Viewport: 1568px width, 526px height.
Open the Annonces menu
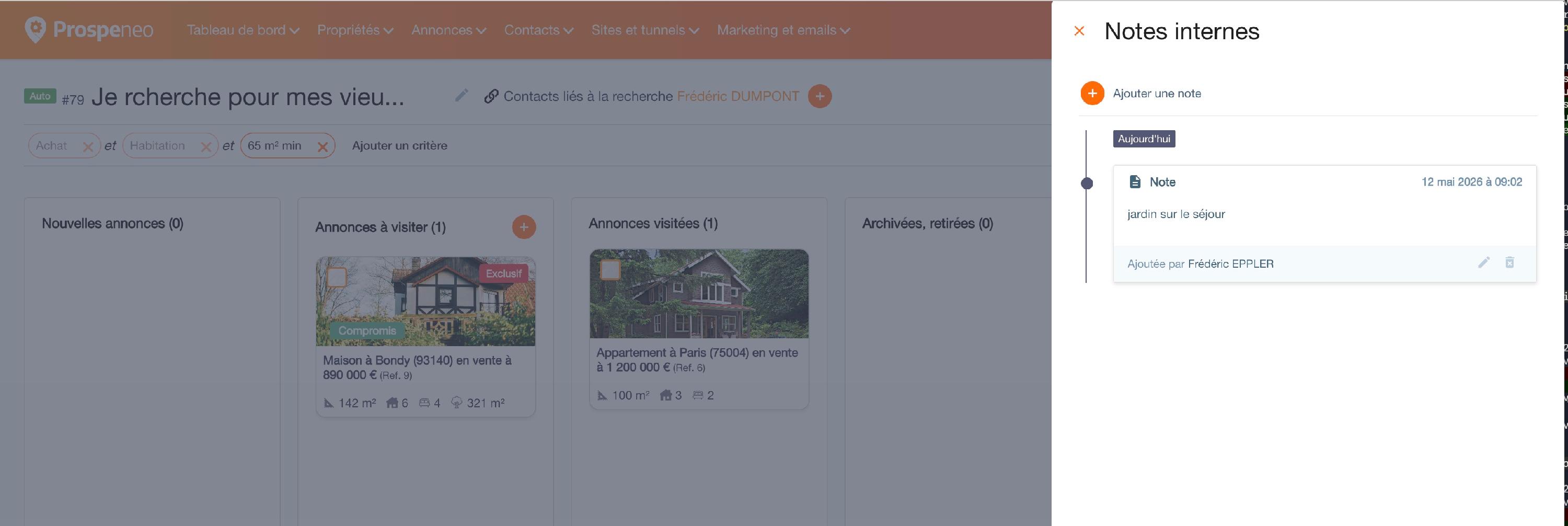point(448,30)
